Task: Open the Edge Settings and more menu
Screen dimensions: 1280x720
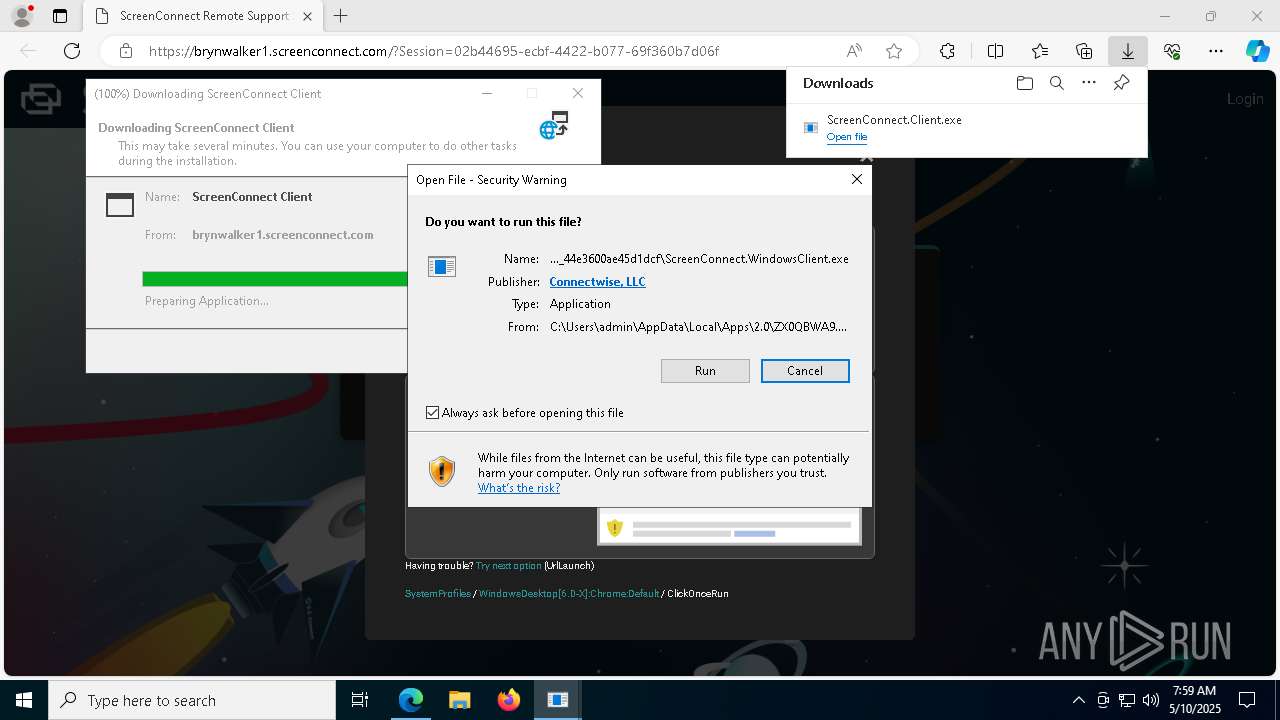Action: pos(1215,51)
